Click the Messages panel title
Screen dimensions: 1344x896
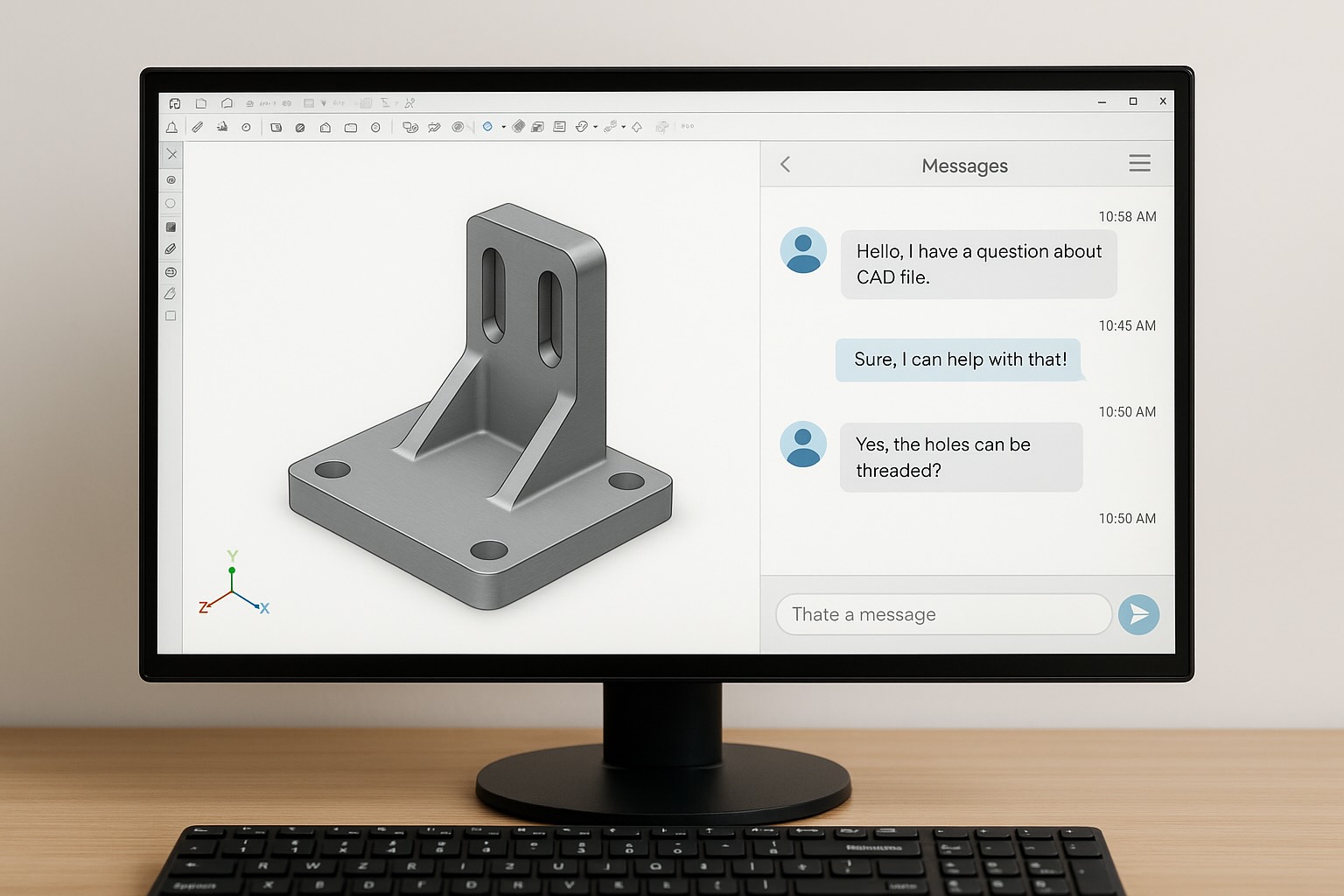(x=964, y=165)
